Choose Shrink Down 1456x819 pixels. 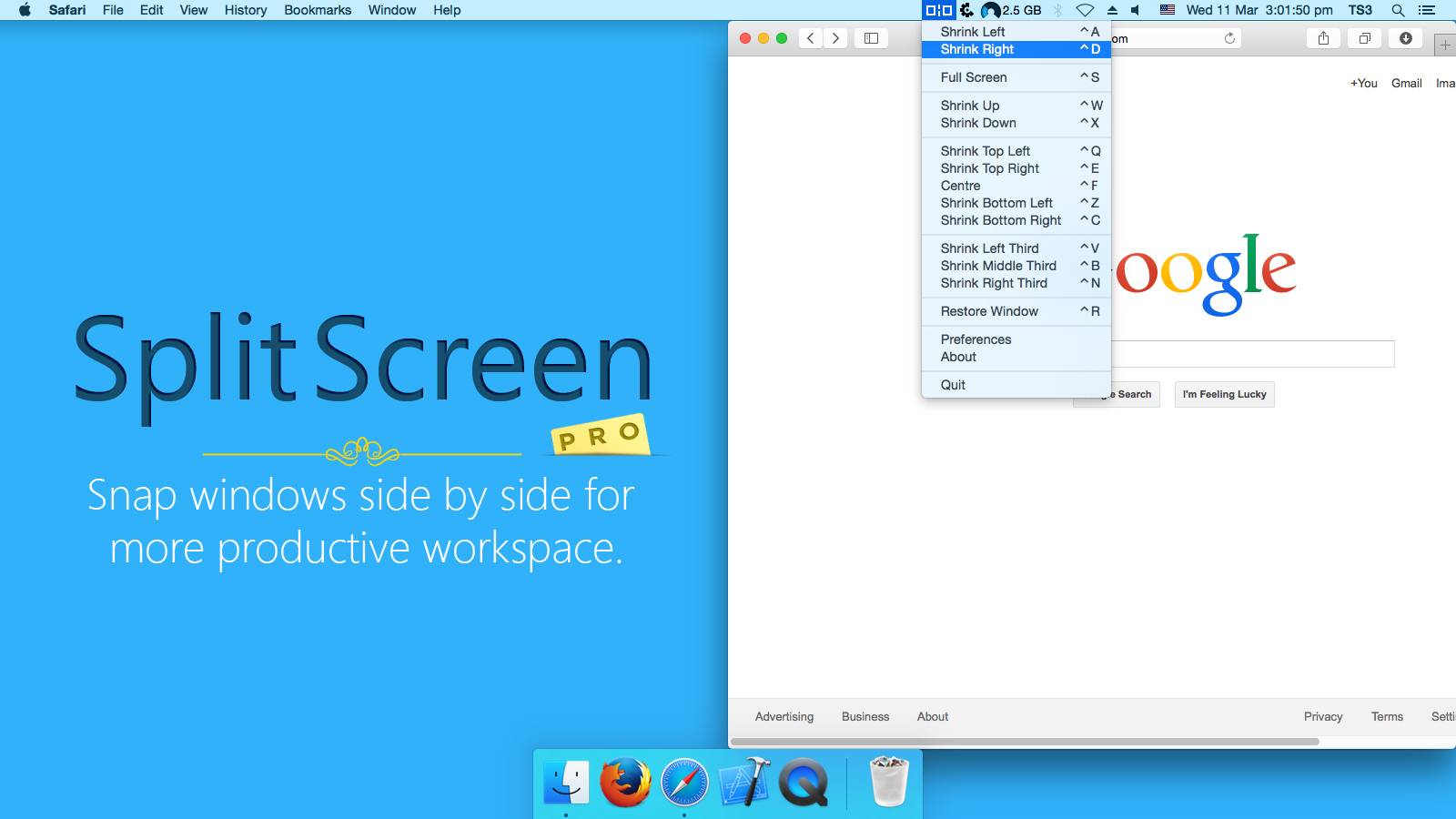[1016, 123]
